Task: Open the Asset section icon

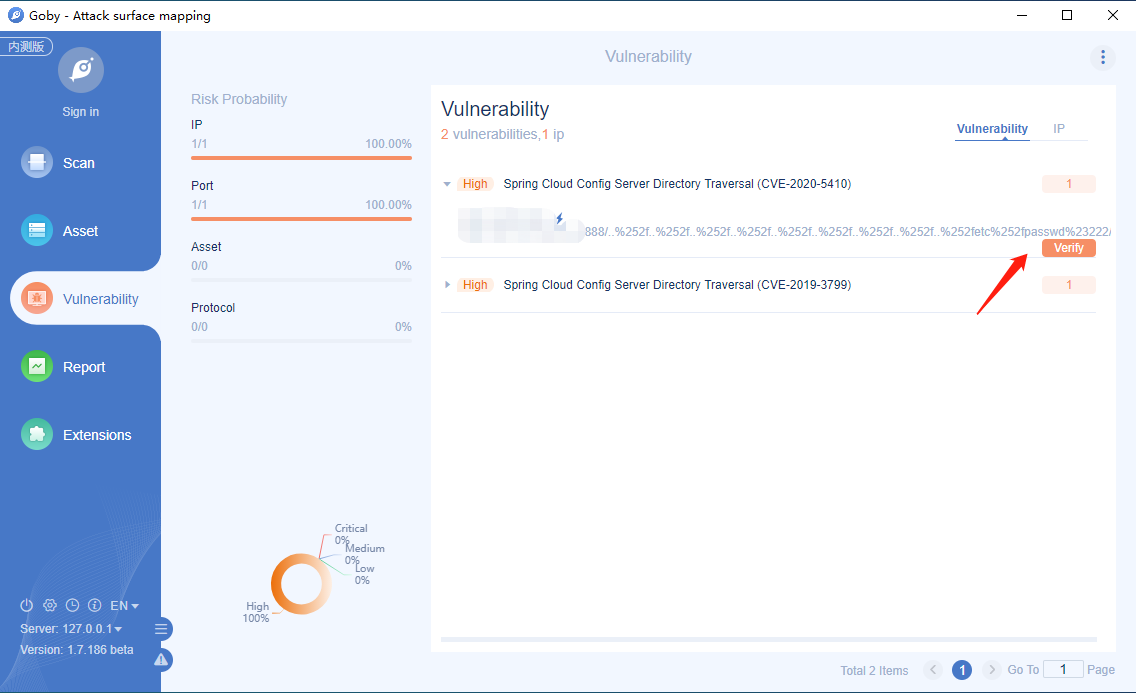Action: tap(37, 230)
